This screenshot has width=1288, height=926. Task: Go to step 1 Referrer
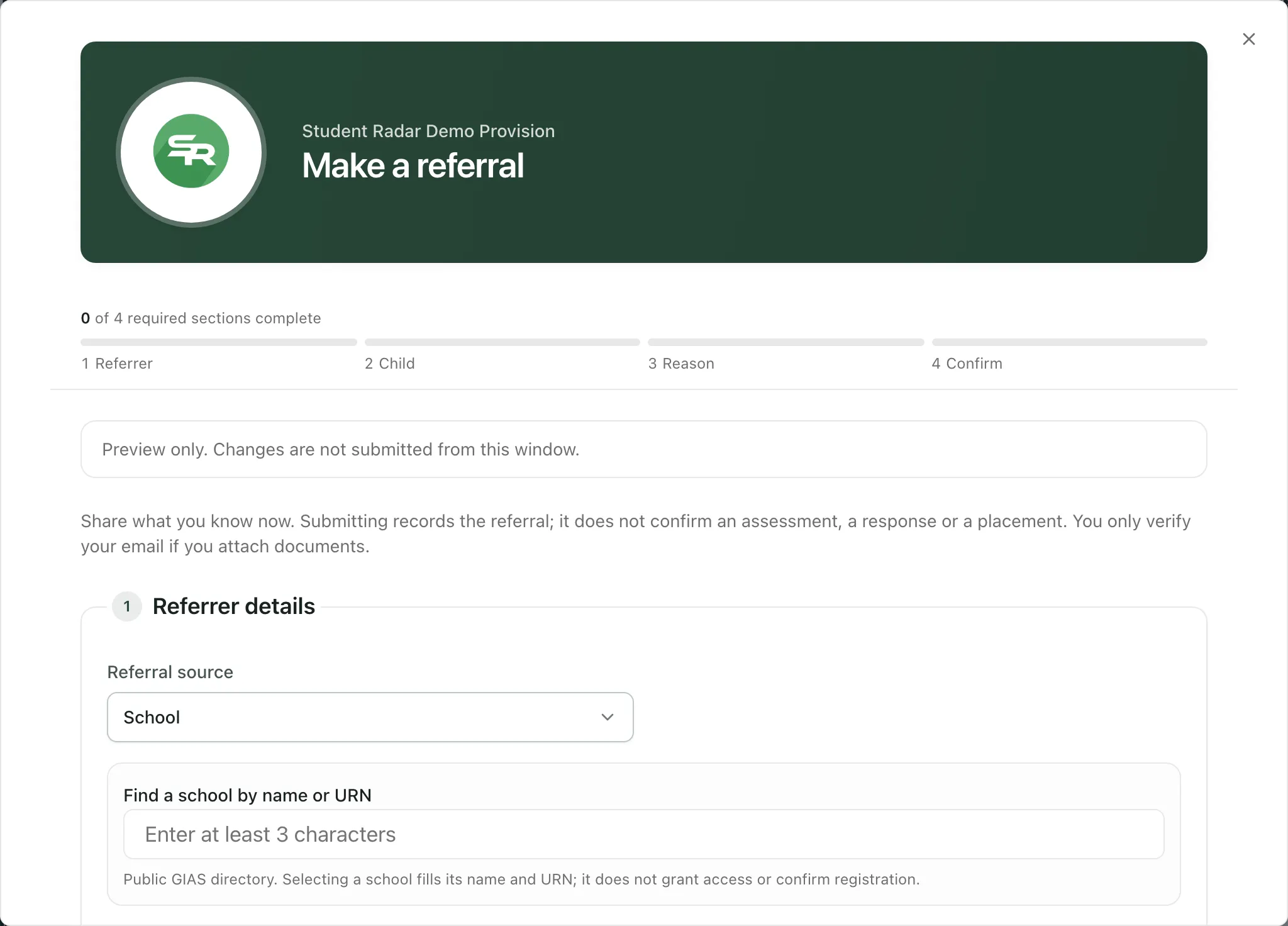(x=117, y=364)
